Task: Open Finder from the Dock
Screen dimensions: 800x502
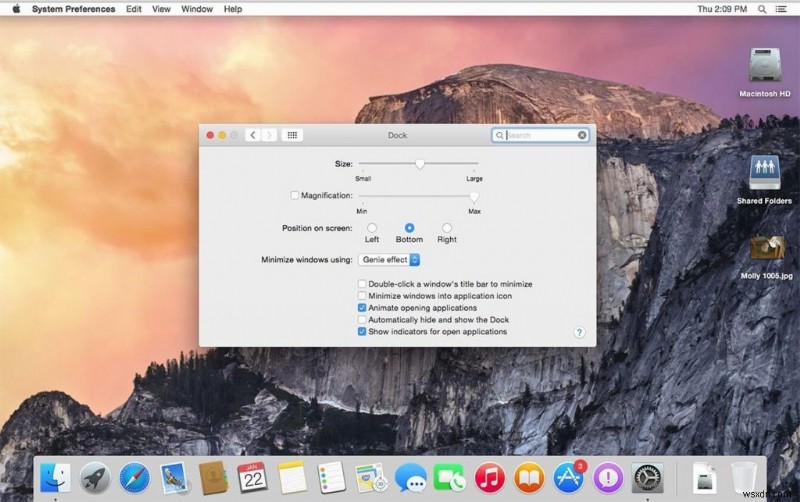Action: tap(55, 478)
